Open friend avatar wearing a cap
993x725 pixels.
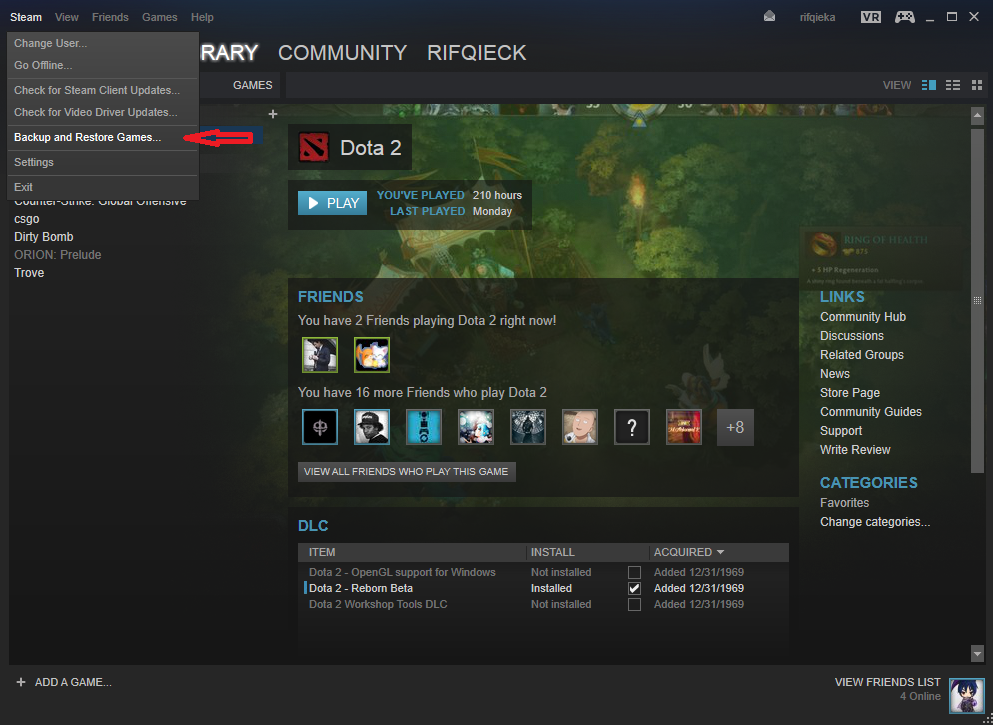372,427
